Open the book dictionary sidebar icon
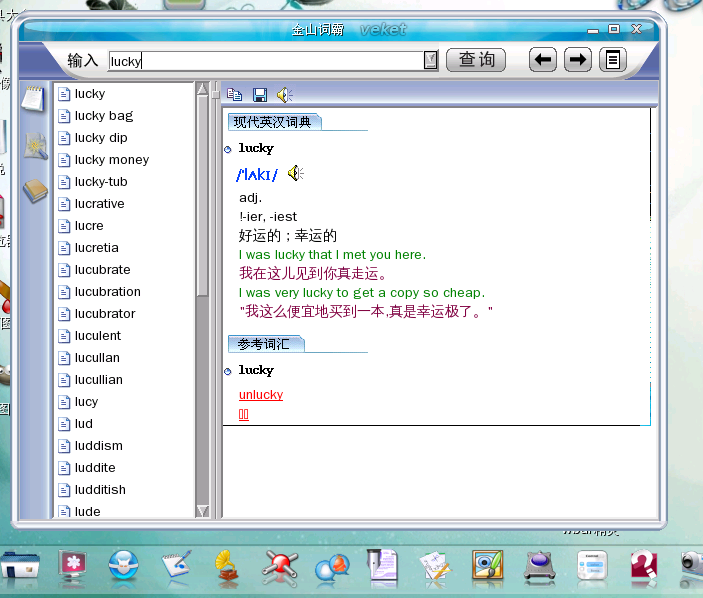Image resolution: width=703 pixels, height=598 pixels. click(35, 191)
